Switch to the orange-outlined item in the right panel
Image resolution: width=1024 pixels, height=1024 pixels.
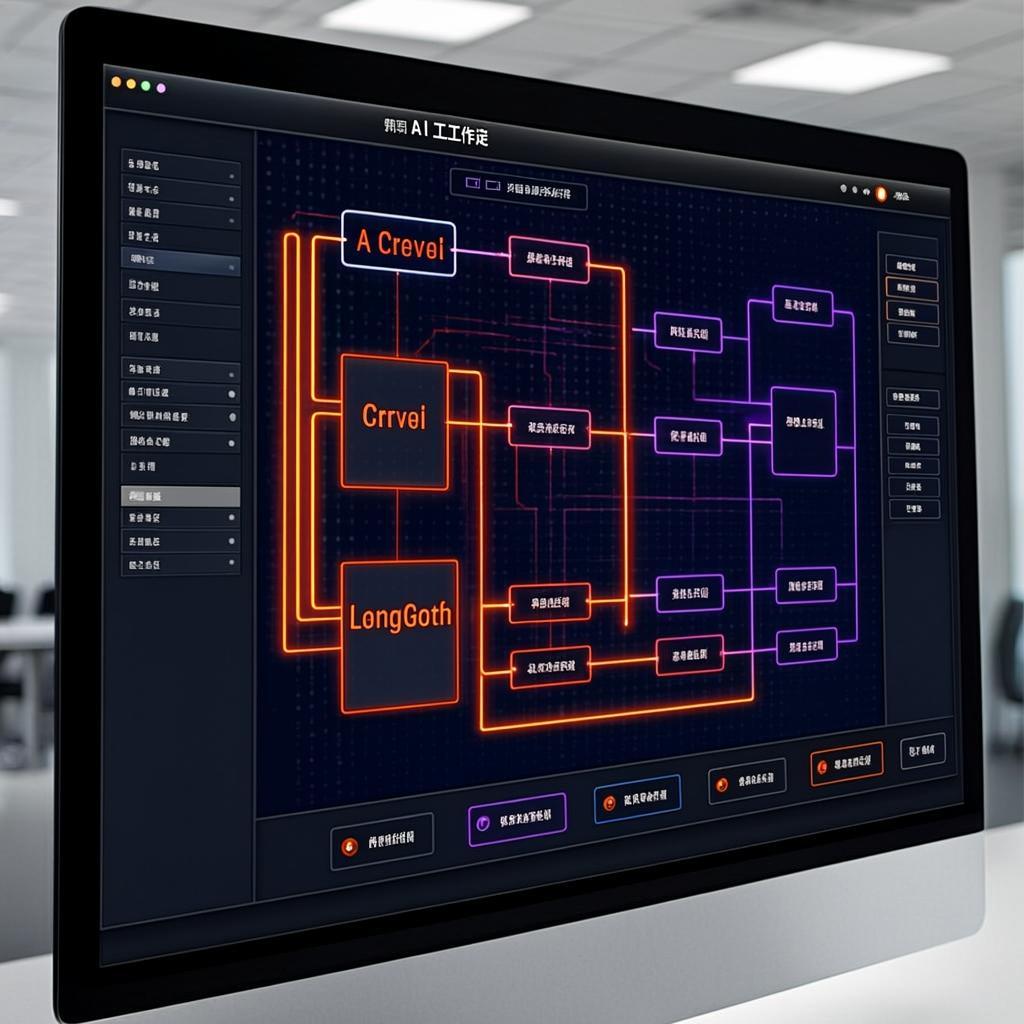click(x=911, y=289)
